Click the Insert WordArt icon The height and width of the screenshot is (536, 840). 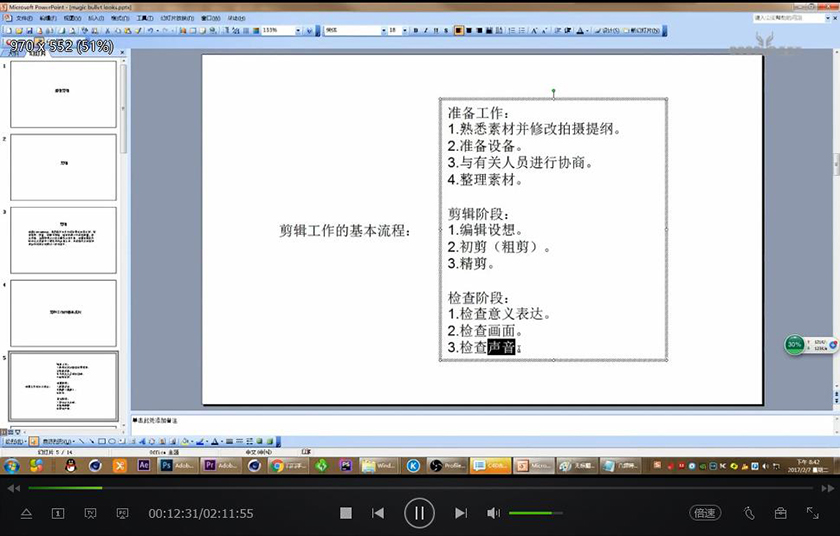(x=141, y=441)
